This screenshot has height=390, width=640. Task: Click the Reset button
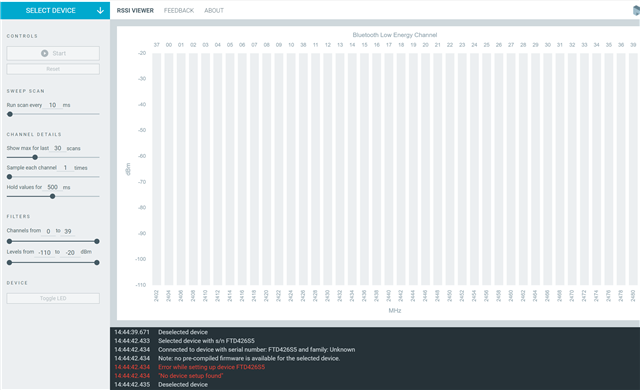[x=53, y=69]
